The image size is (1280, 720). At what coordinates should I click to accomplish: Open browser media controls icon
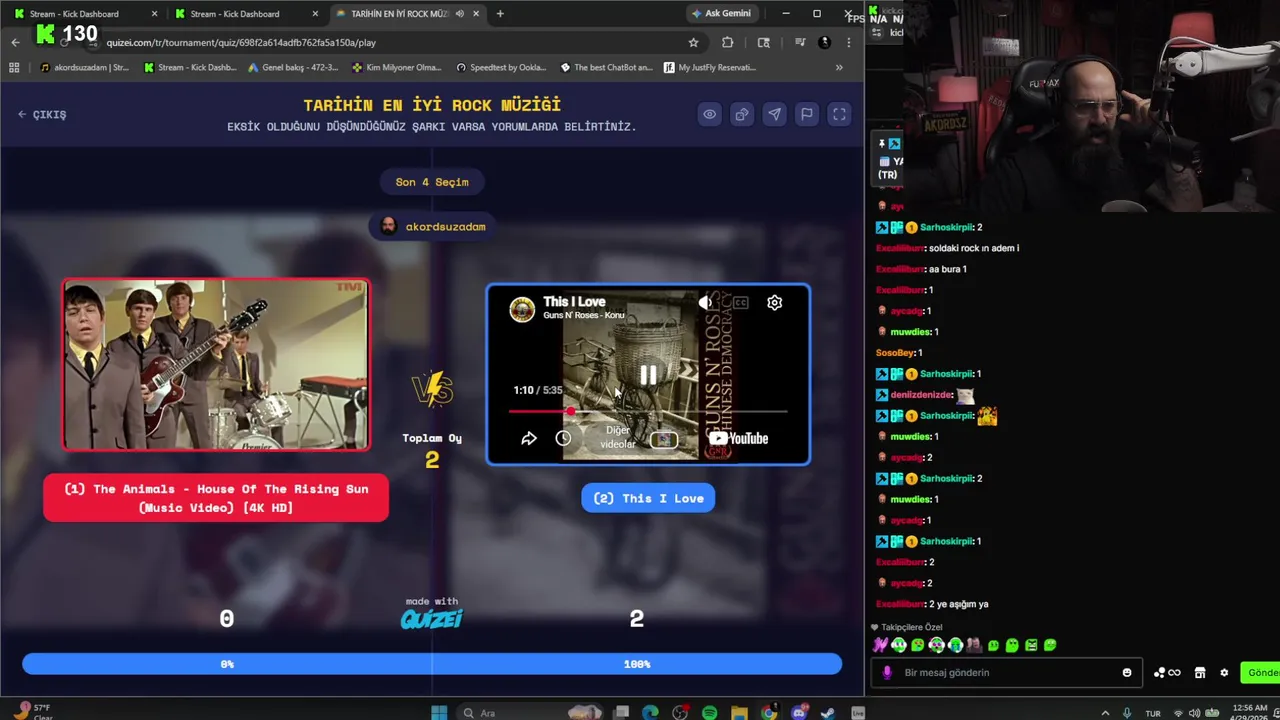pos(800,42)
